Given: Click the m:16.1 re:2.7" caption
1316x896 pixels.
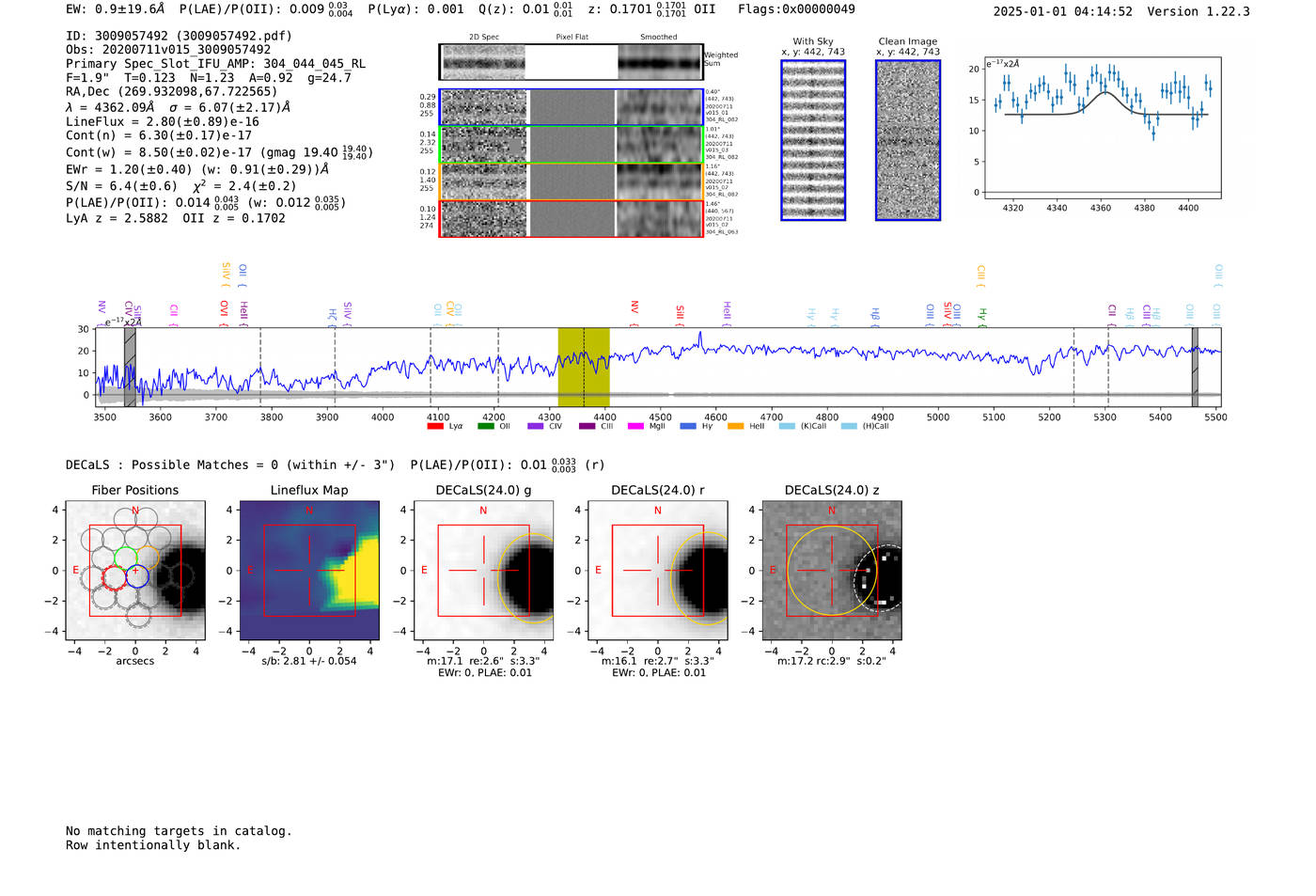Looking at the screenshot, I should click(658, 661).
